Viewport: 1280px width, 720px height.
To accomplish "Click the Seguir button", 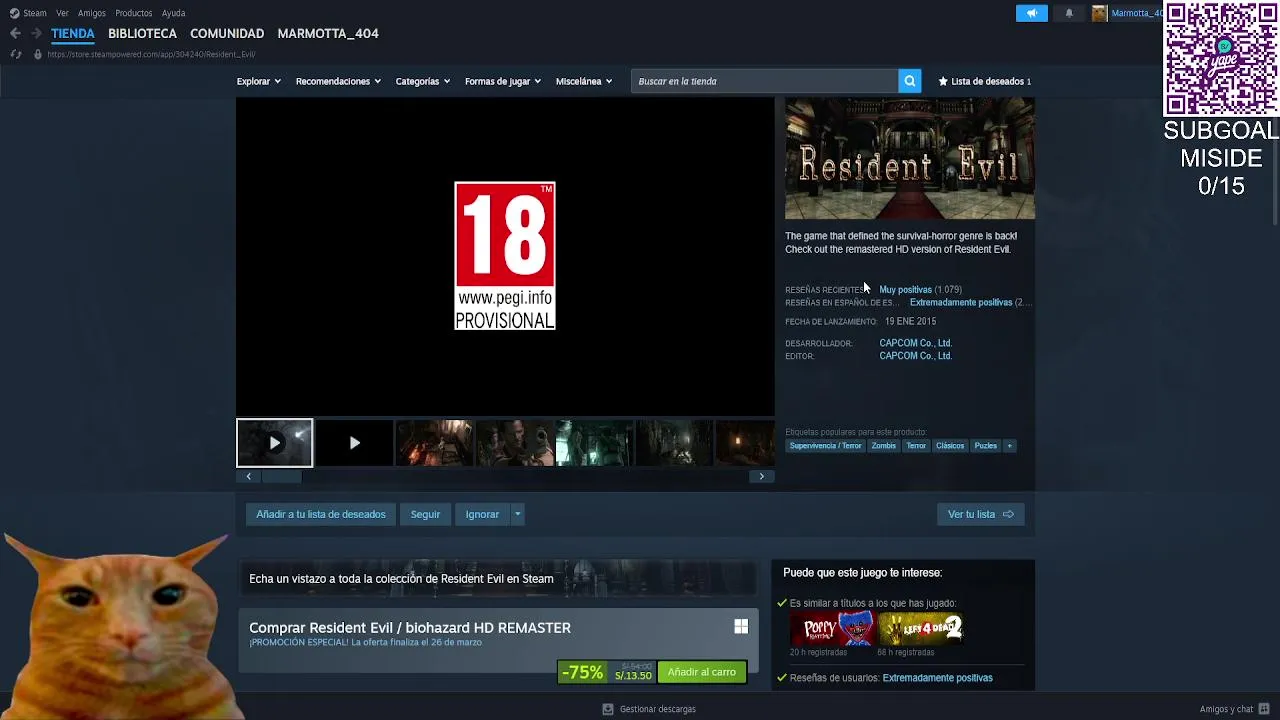I will click(425, 514).
